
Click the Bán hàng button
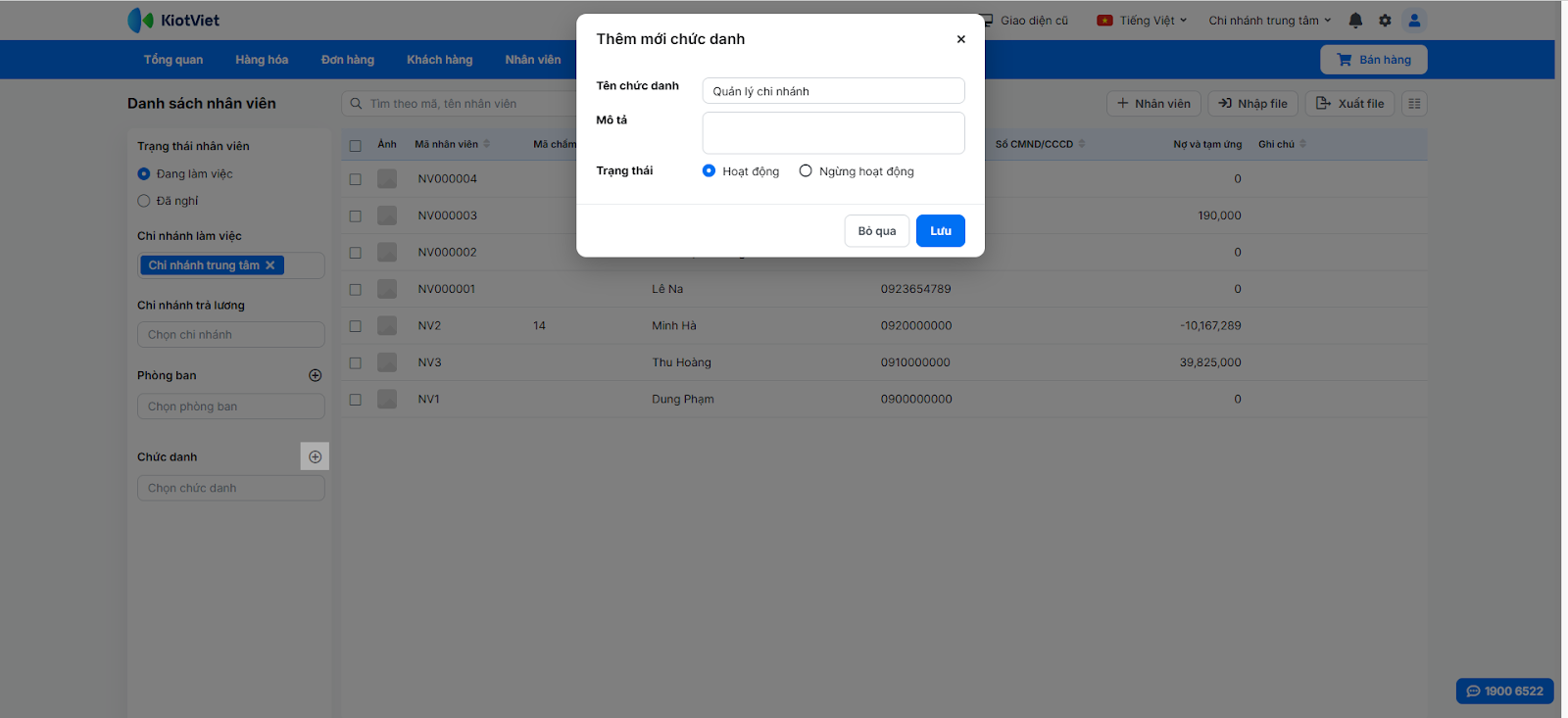point(1374,60)
